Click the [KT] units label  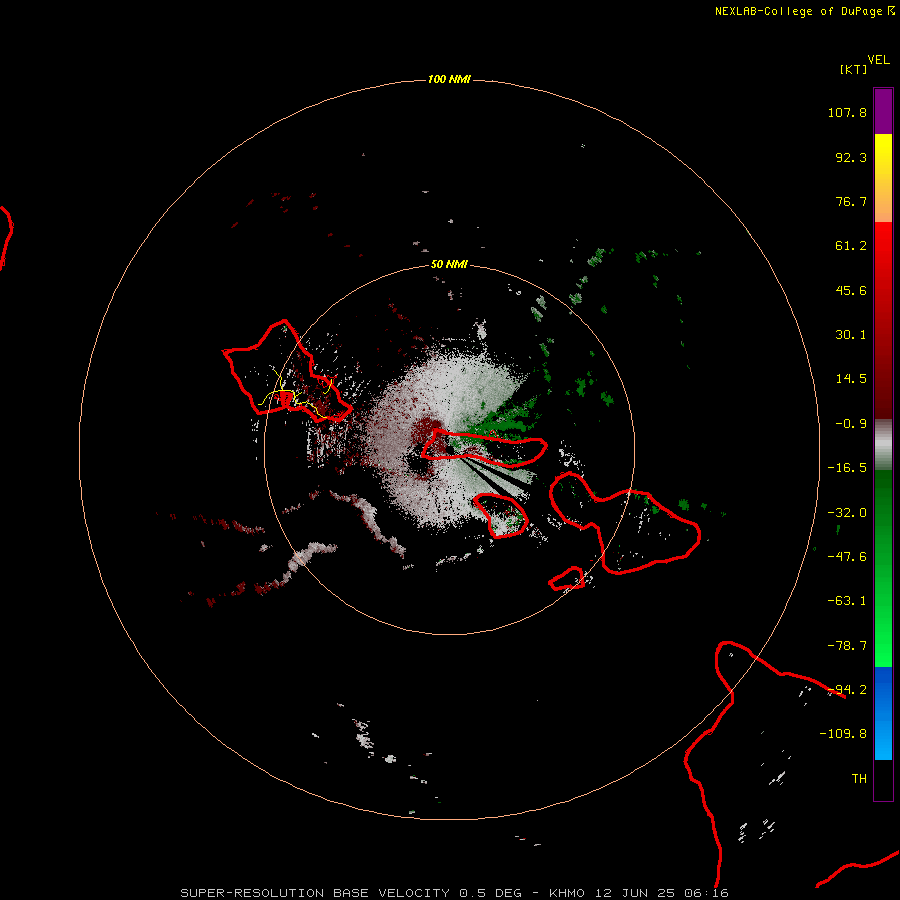[x=853, y=69]
